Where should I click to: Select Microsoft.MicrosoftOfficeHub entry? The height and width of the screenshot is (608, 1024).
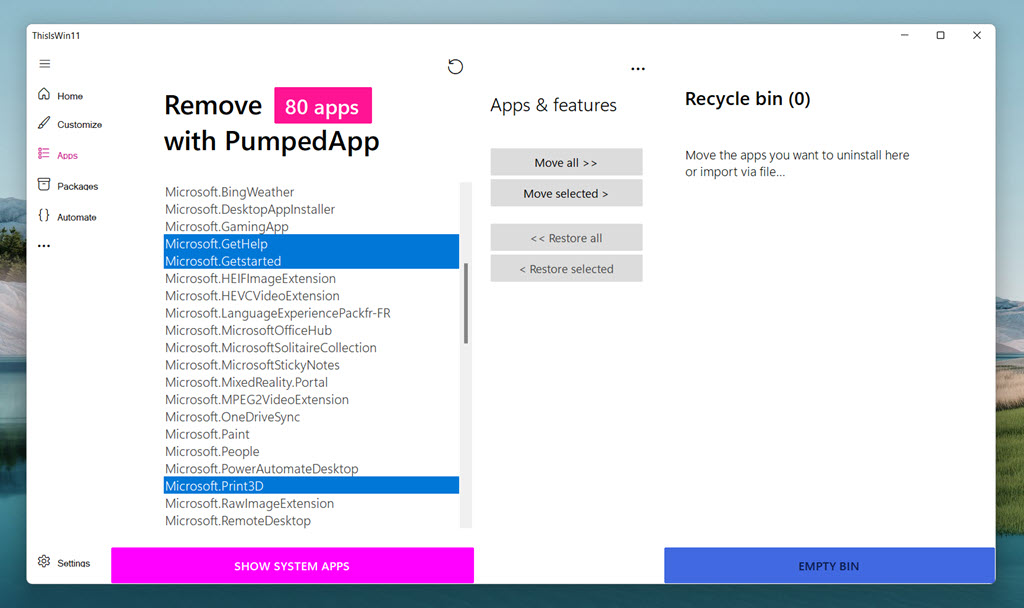pos(311,330)
